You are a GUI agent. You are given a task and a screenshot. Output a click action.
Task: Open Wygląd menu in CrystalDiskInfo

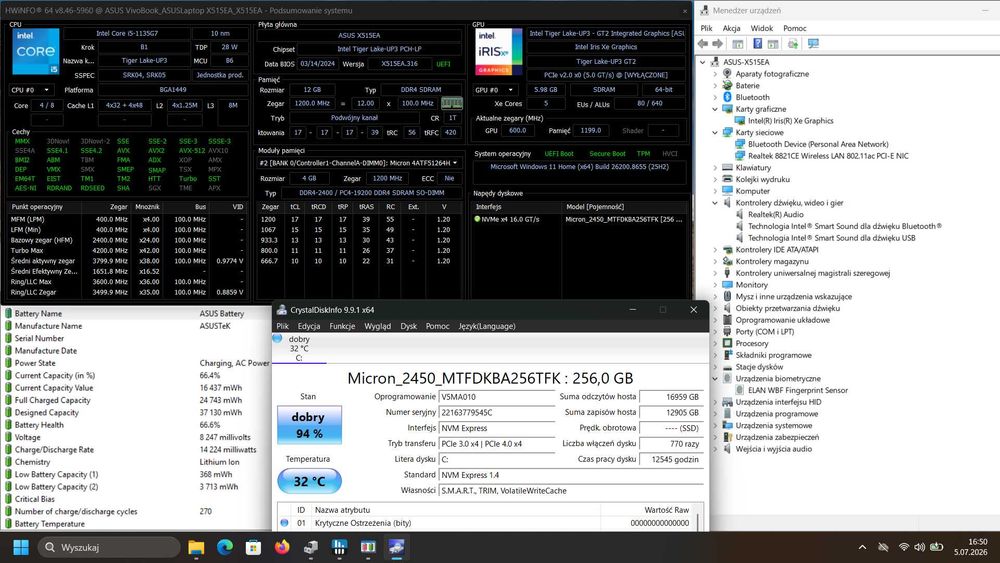(378, 326)
